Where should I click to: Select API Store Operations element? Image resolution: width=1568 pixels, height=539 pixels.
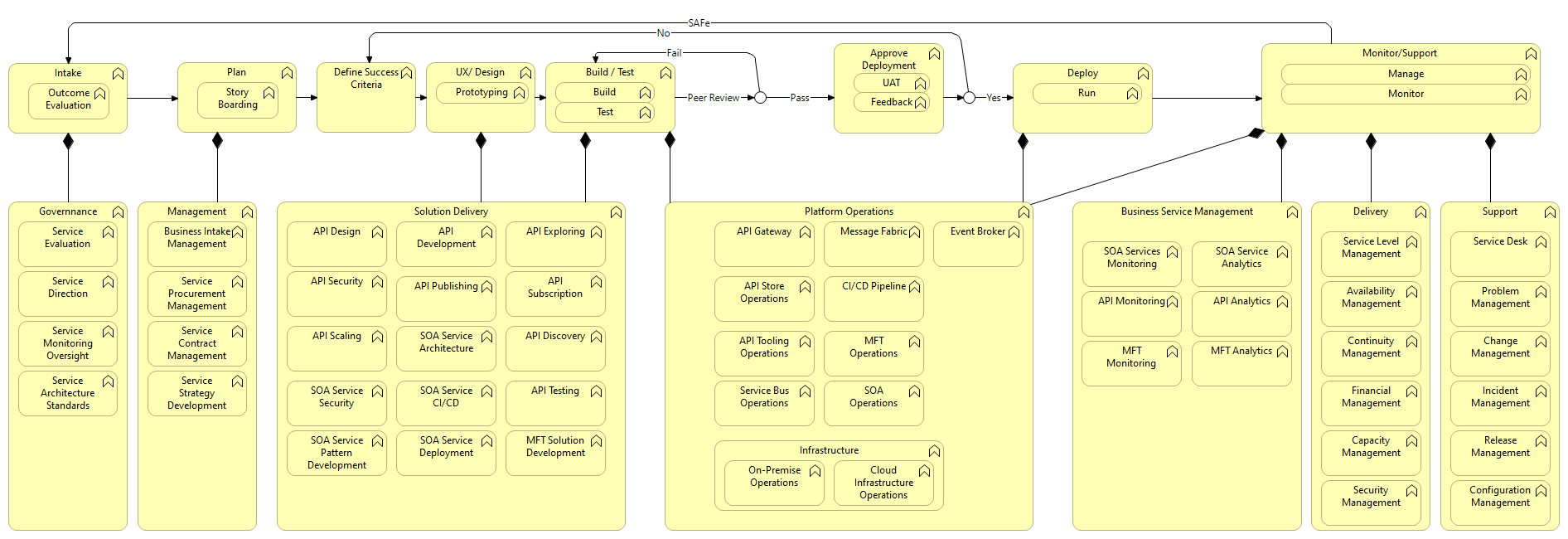coord(764,299)
